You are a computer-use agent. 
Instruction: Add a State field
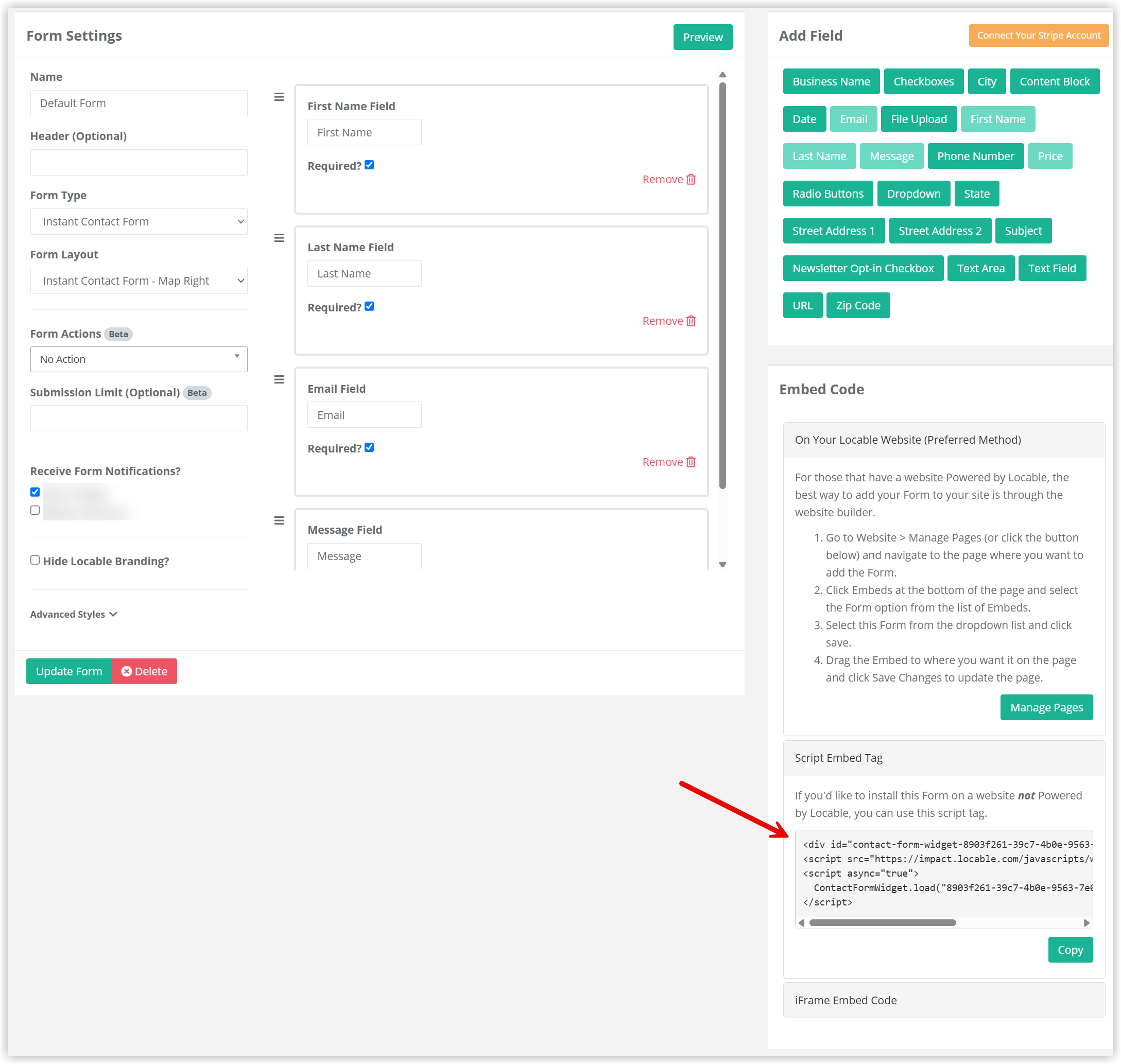[x=977, y=194]
